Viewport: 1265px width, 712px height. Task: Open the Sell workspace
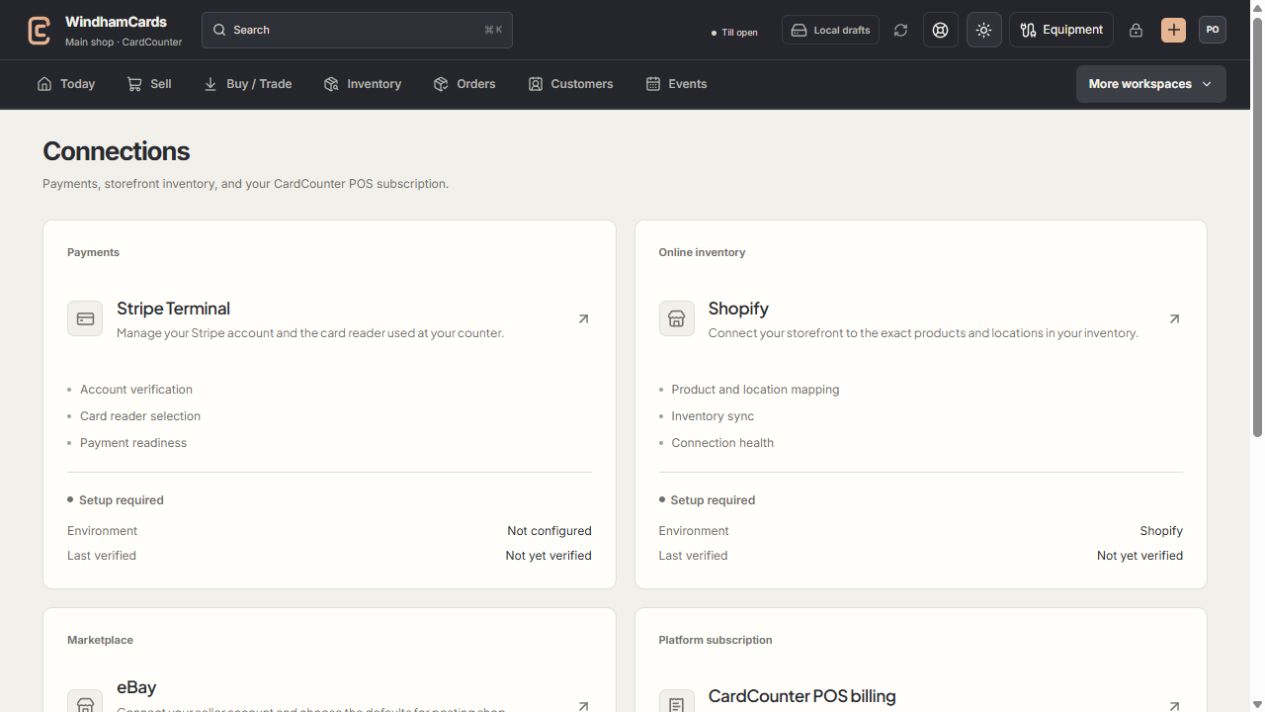tap(149, 84)
